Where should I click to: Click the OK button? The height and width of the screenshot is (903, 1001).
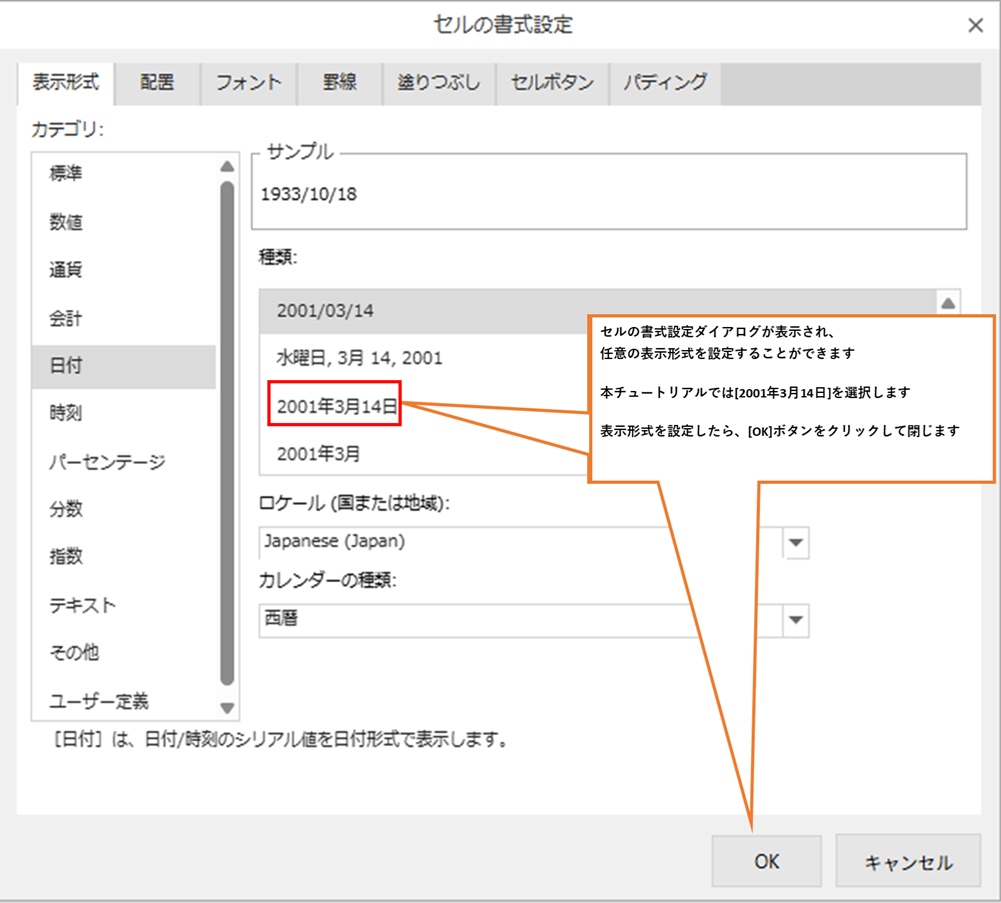(x=767, y=862)
